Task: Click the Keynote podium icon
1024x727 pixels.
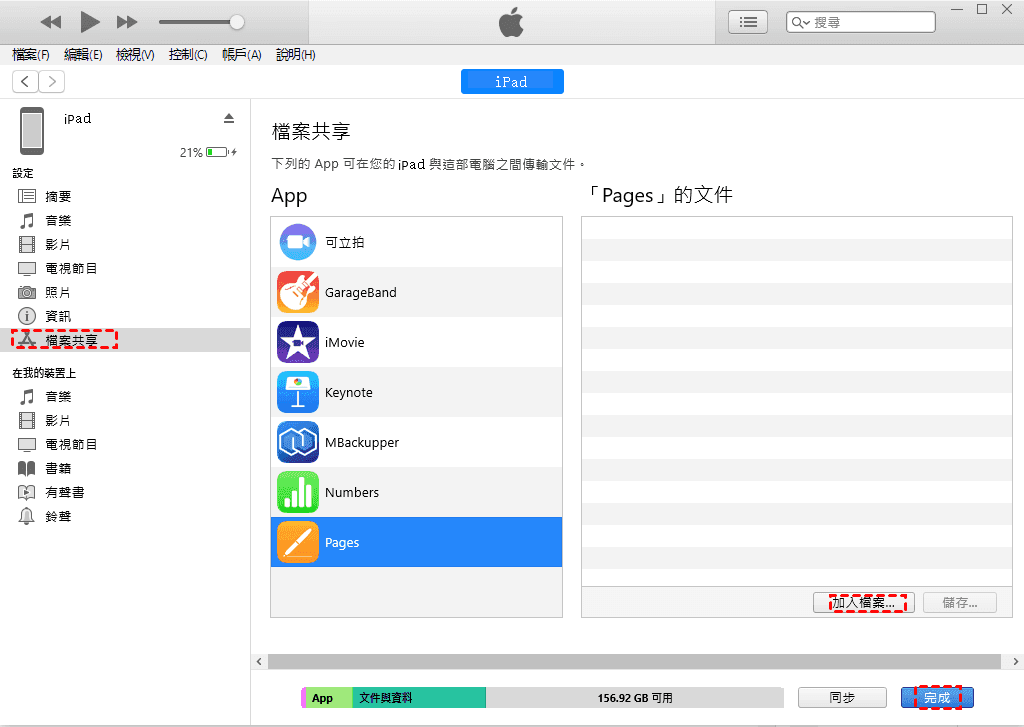Action: click(298, 392)
